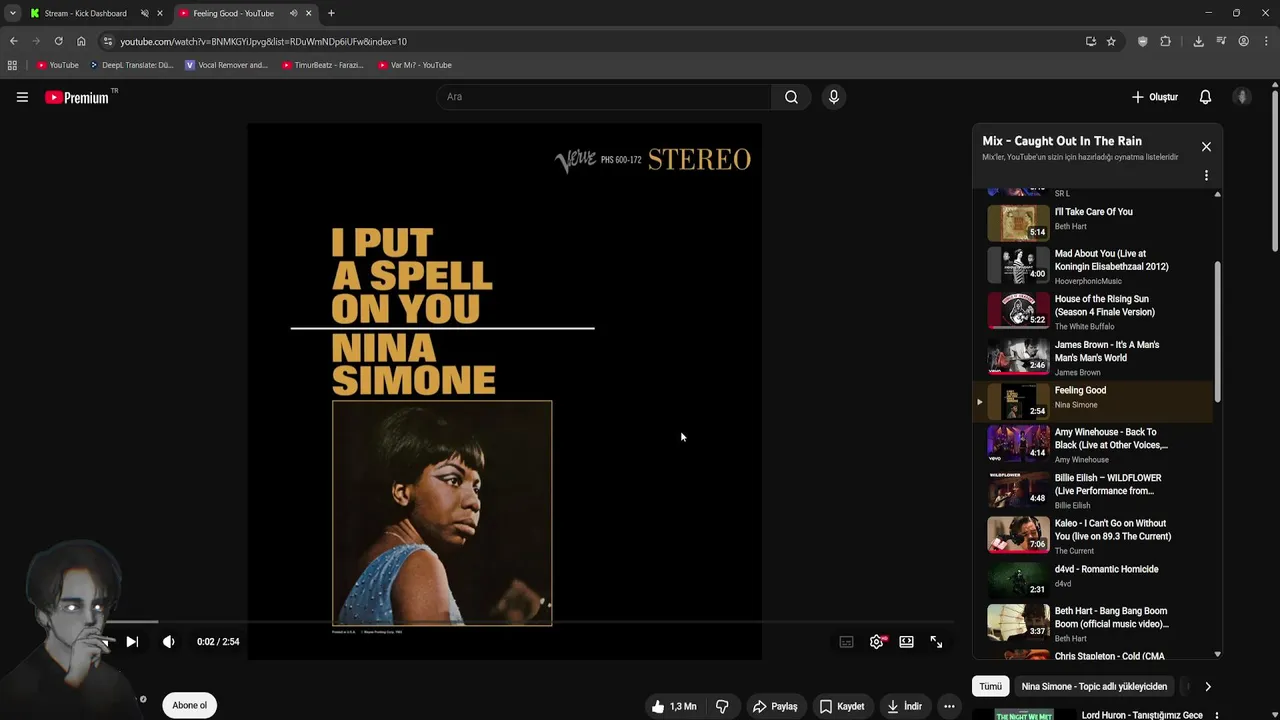Select Feeling Good playlist entry
This screenshot has width=1280, height=720.
pos(1093,402)
